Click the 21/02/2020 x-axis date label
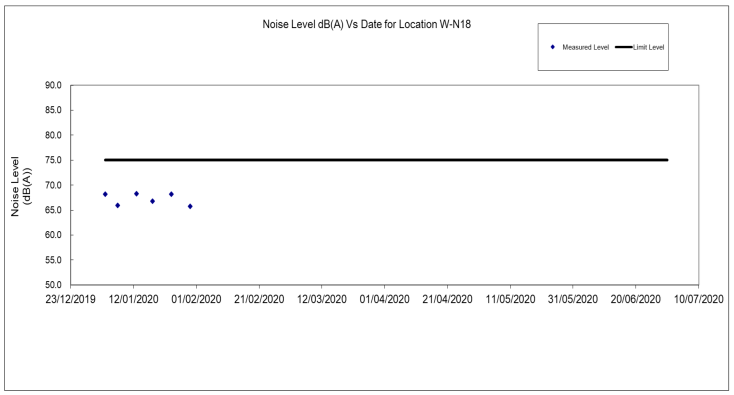Screen dimensions: 734x395 pyautogui.click(x=259, y=300)
